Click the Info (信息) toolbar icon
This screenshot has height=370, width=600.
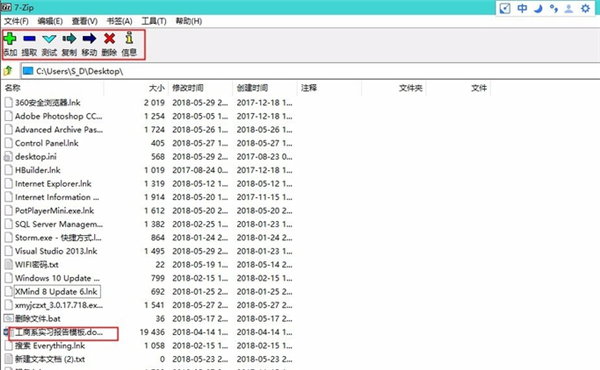coord(129,38)
